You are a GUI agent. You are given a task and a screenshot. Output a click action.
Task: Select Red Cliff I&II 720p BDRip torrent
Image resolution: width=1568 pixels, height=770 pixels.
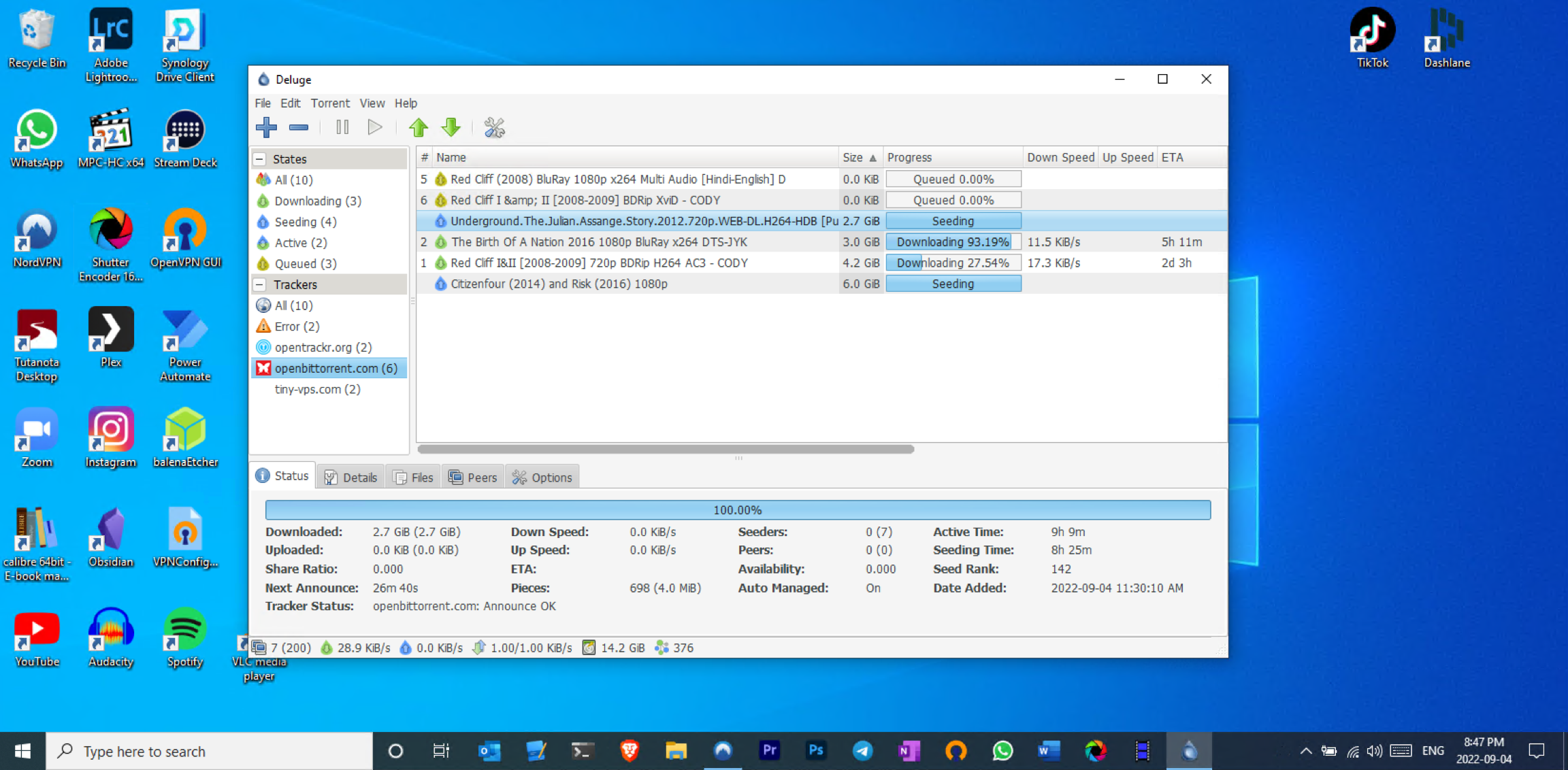(821, 263)
